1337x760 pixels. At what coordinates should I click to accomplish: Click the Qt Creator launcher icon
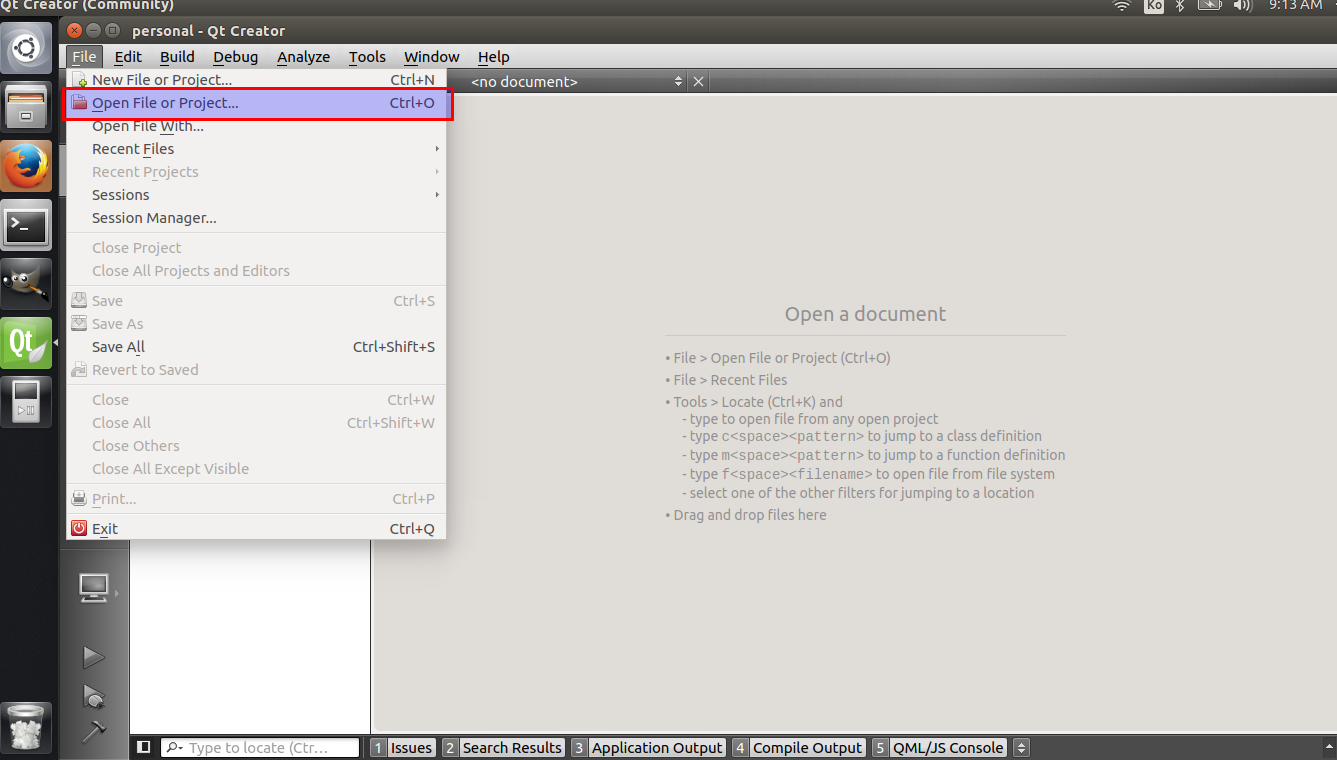26,343
